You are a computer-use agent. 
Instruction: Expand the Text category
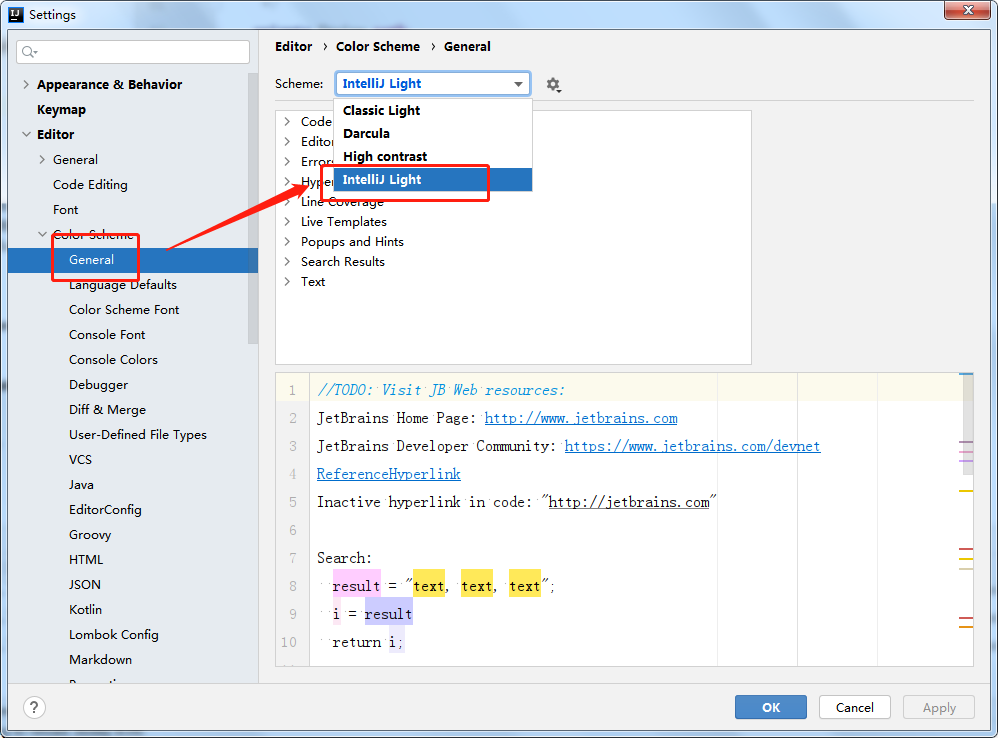tap(287, 281)
